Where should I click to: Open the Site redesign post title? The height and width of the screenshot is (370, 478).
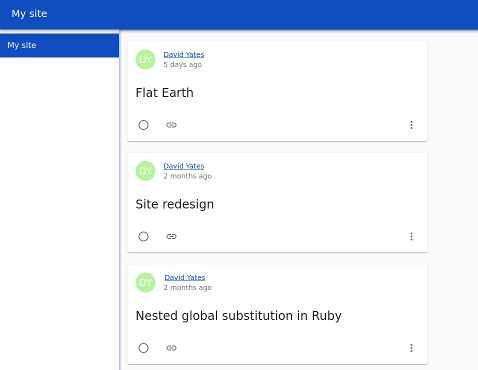click(175, 204)
